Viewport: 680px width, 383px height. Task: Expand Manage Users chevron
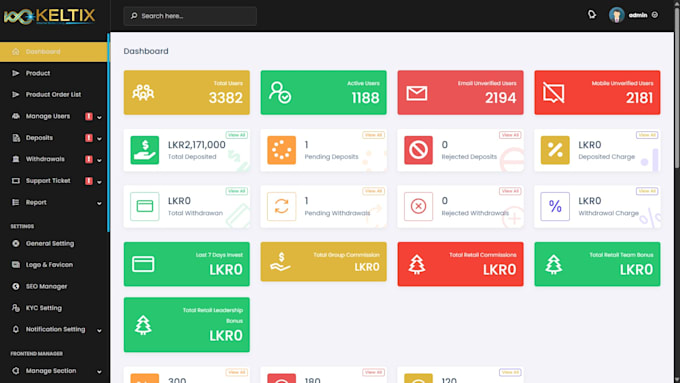click(99, 117)
